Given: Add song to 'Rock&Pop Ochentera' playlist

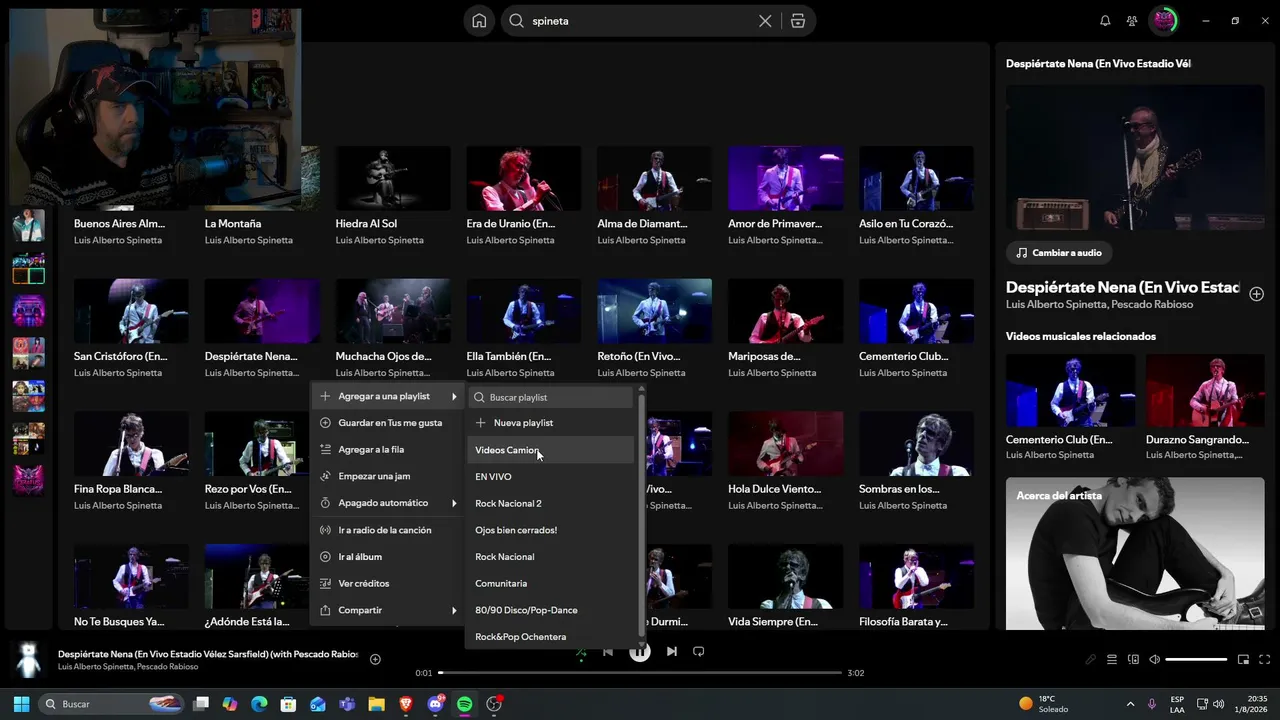Looking at the screenshot, I should point(551,637).
